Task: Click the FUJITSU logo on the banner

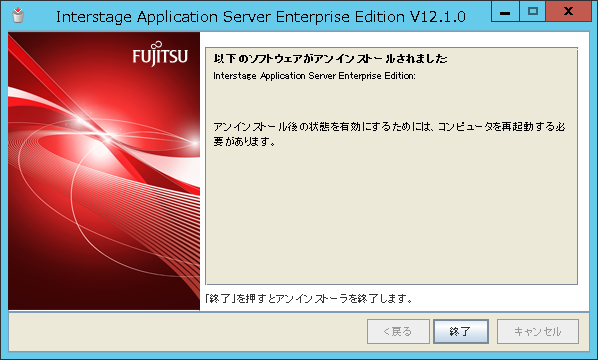Action: click(x=160, y=54)
